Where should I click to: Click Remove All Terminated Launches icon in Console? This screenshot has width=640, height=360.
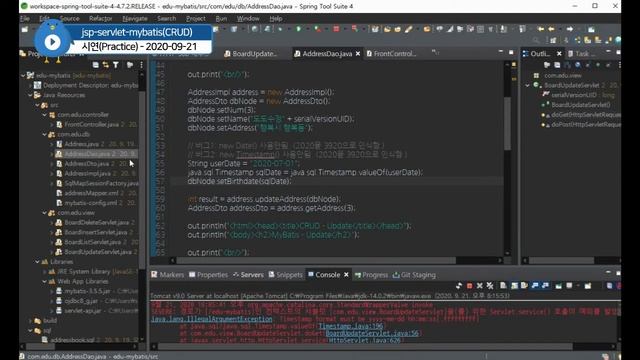tap(490, 286)
